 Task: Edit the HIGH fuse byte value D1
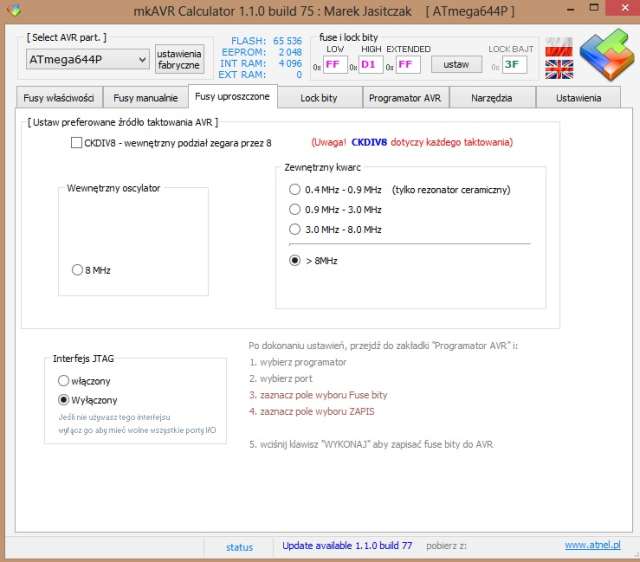(371, 65)
